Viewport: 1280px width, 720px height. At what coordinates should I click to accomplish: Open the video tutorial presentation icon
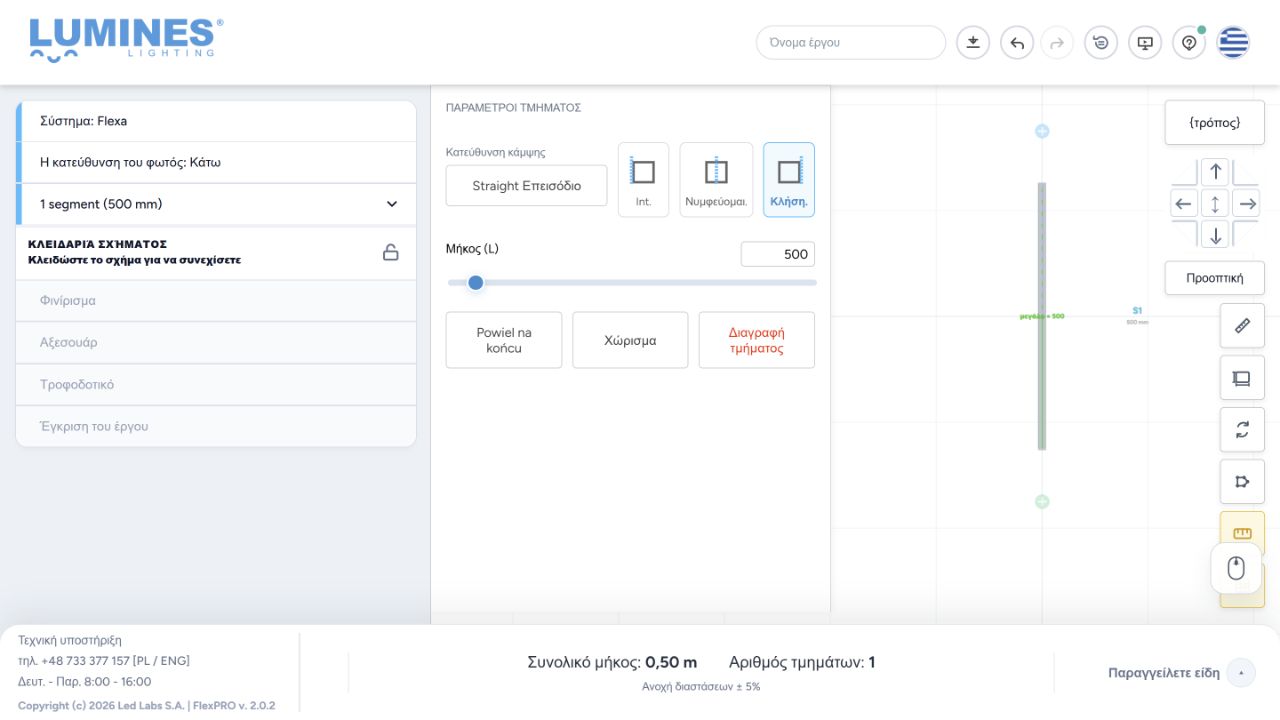(1145, 43)
